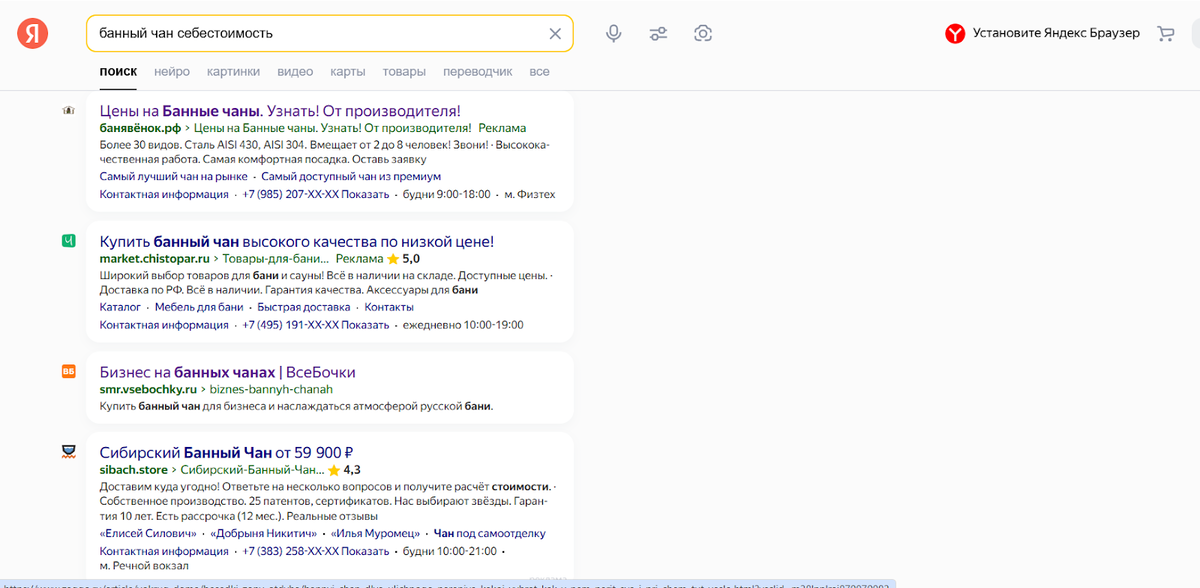This screenshot has height=588, width=1200.
Task: Open the Контакты sitelink
Action: pos(389,307)
